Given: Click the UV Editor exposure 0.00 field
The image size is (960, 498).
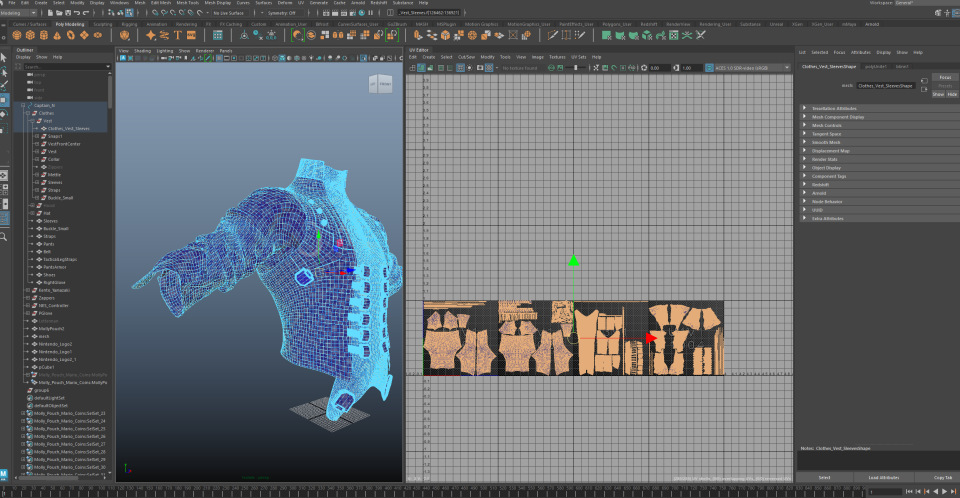Looking at the screenshot, I should point(659,68).
